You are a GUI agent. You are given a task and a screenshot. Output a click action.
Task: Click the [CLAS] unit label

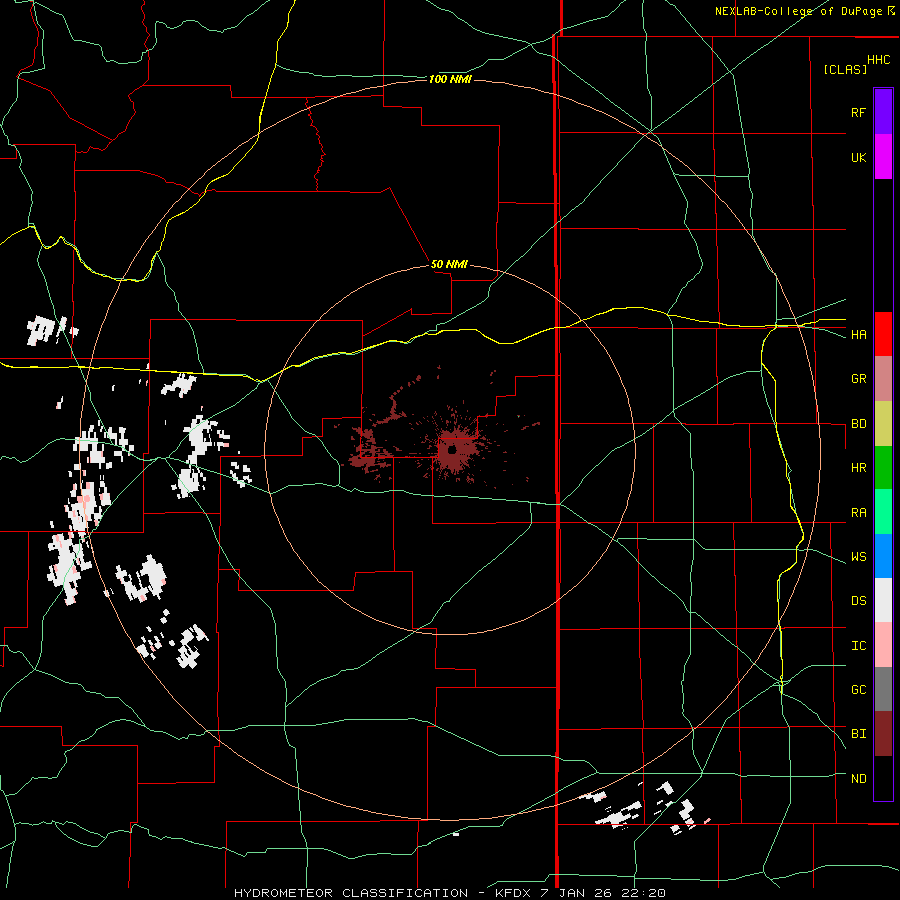click(x=845, y=69)
